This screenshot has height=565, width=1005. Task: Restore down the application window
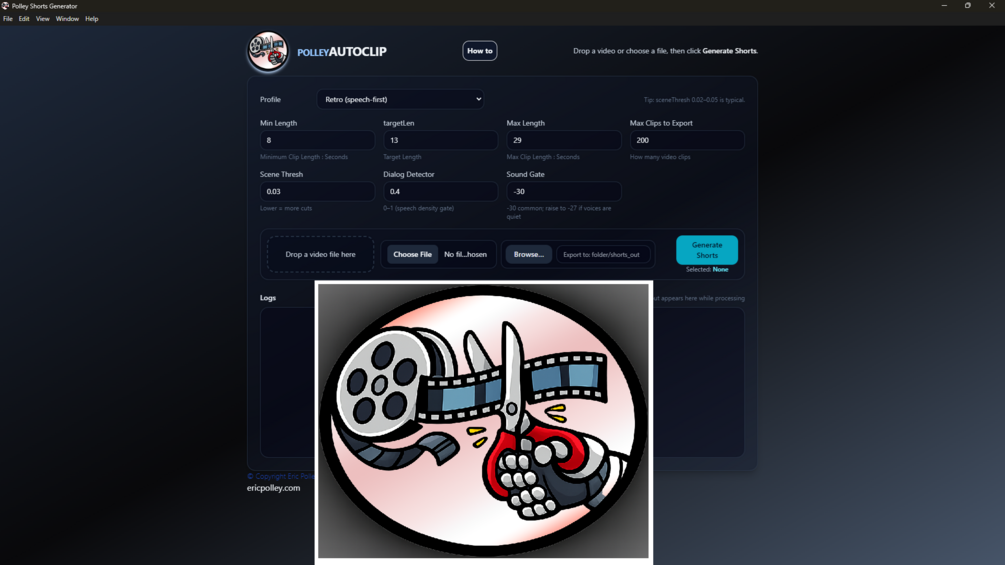click(968, 5)
